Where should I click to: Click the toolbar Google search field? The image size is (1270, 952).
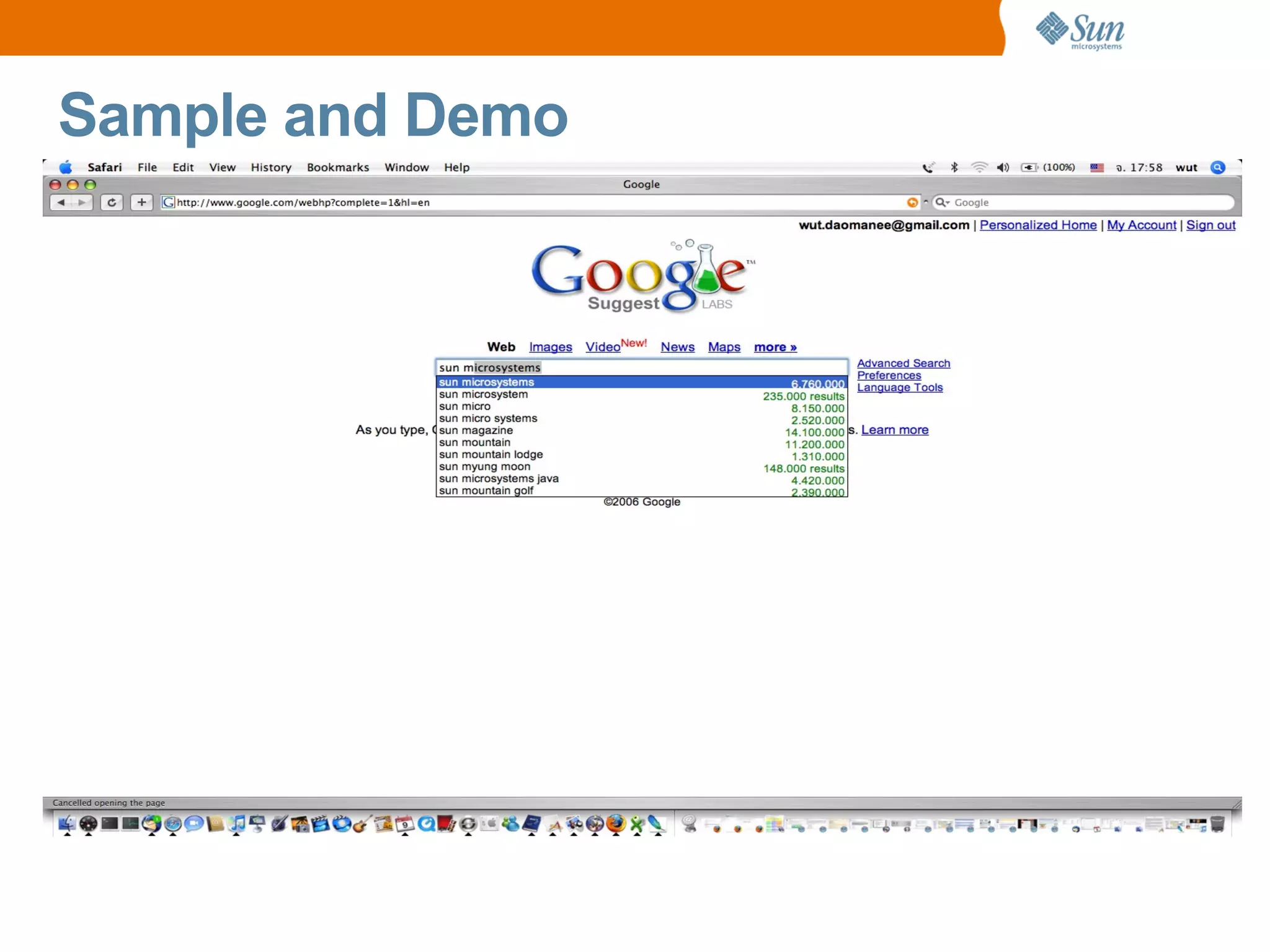click(x=1083, y=202)
